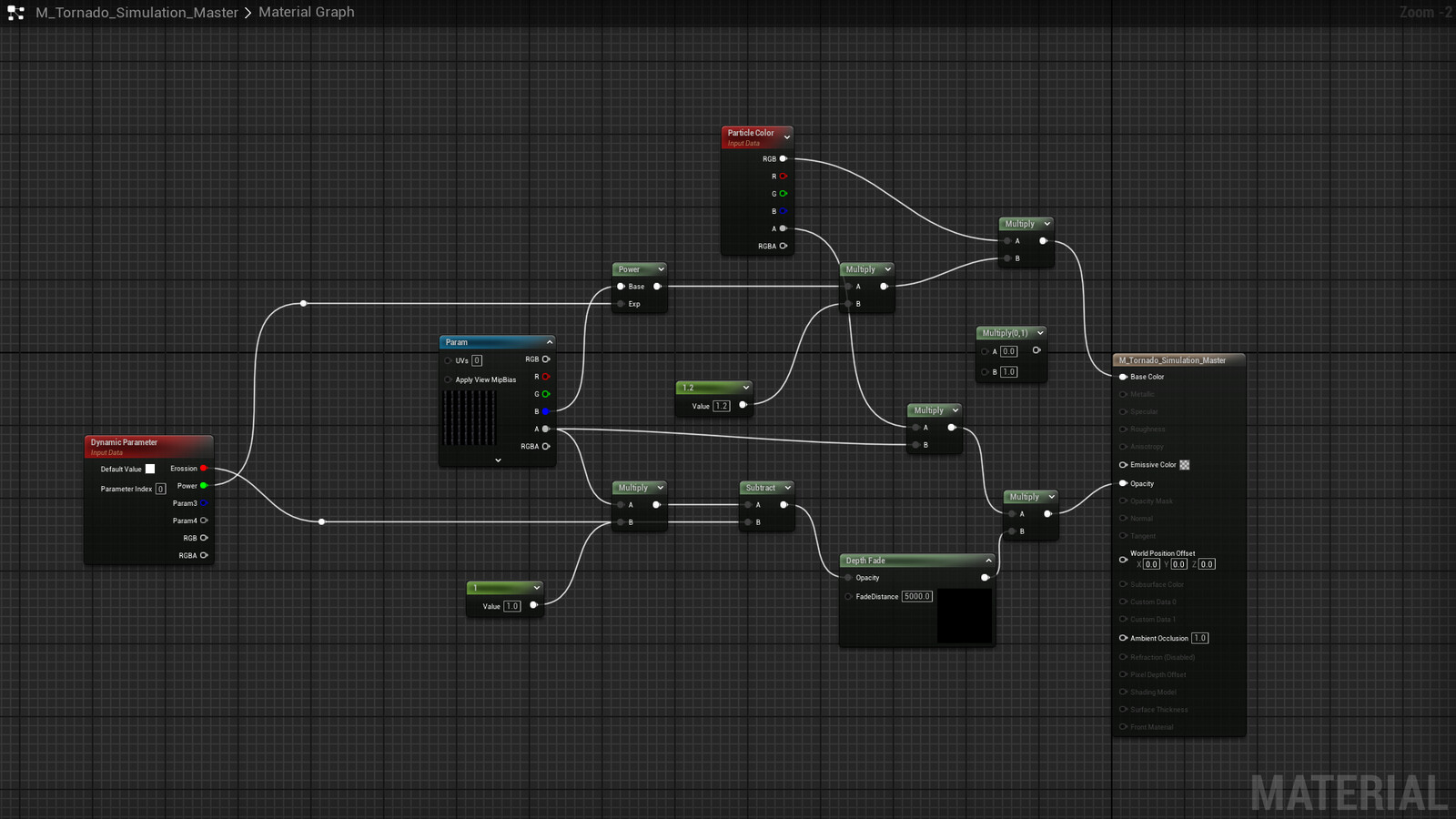The height and width of the screenshot is (819, 1456).
Task: Click the Particle Color RGB output pin
Action: coord(783,158)
